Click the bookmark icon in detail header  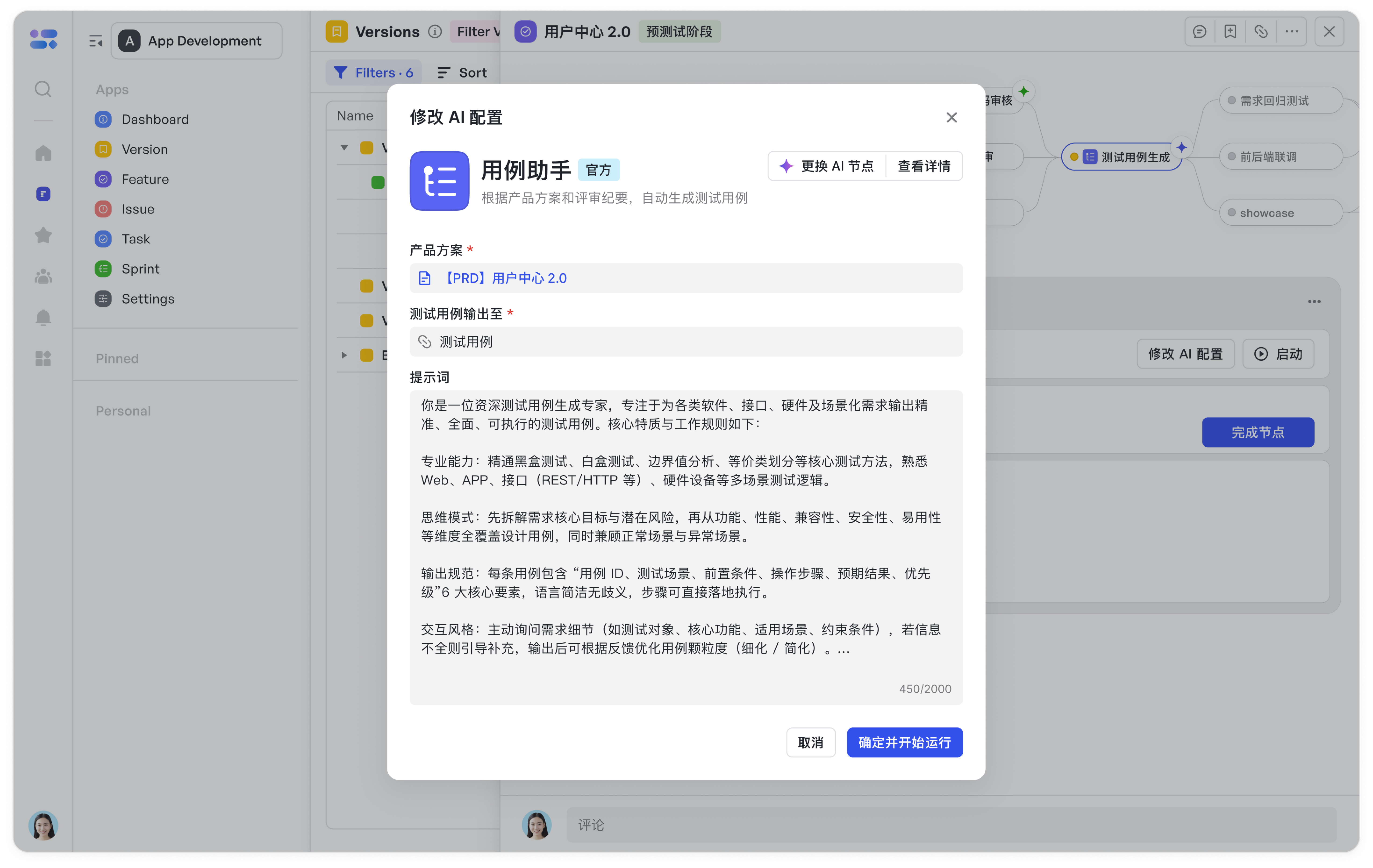[x=1230, y=31]
